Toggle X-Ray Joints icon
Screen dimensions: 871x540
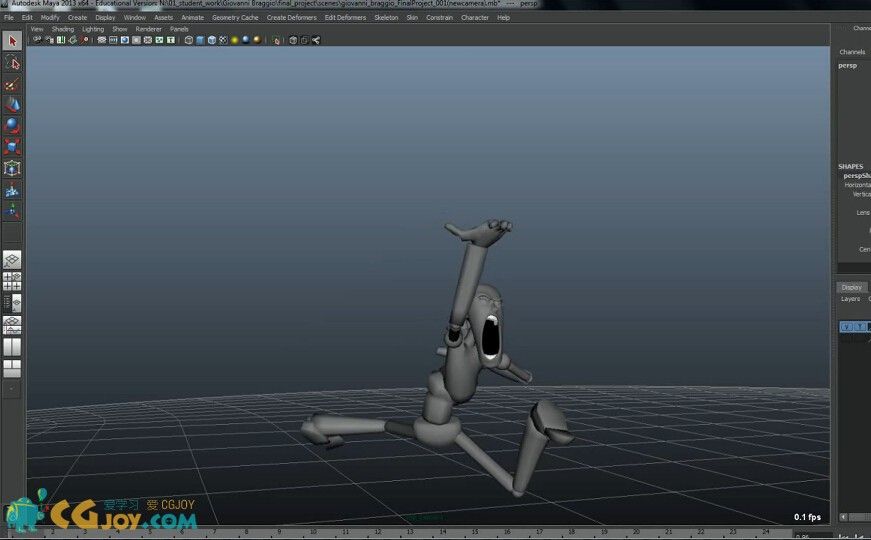316,40
